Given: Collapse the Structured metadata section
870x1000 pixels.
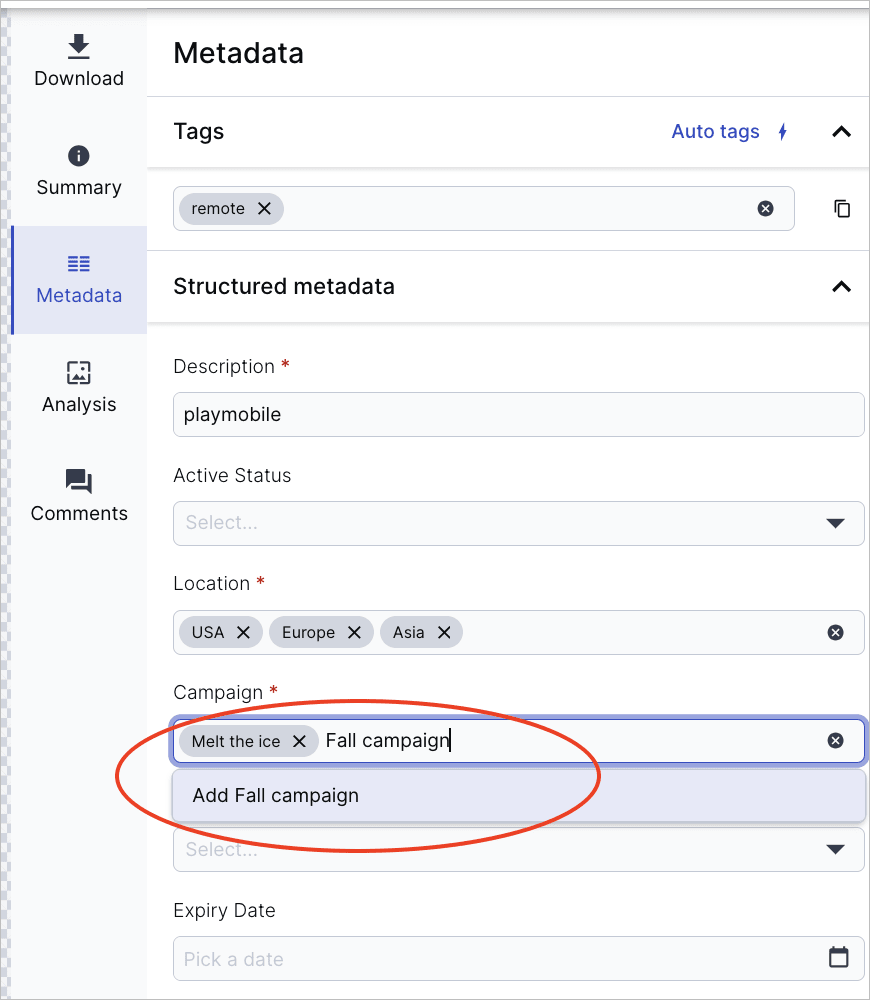Looking at the screenshot, I should (841, 287).
